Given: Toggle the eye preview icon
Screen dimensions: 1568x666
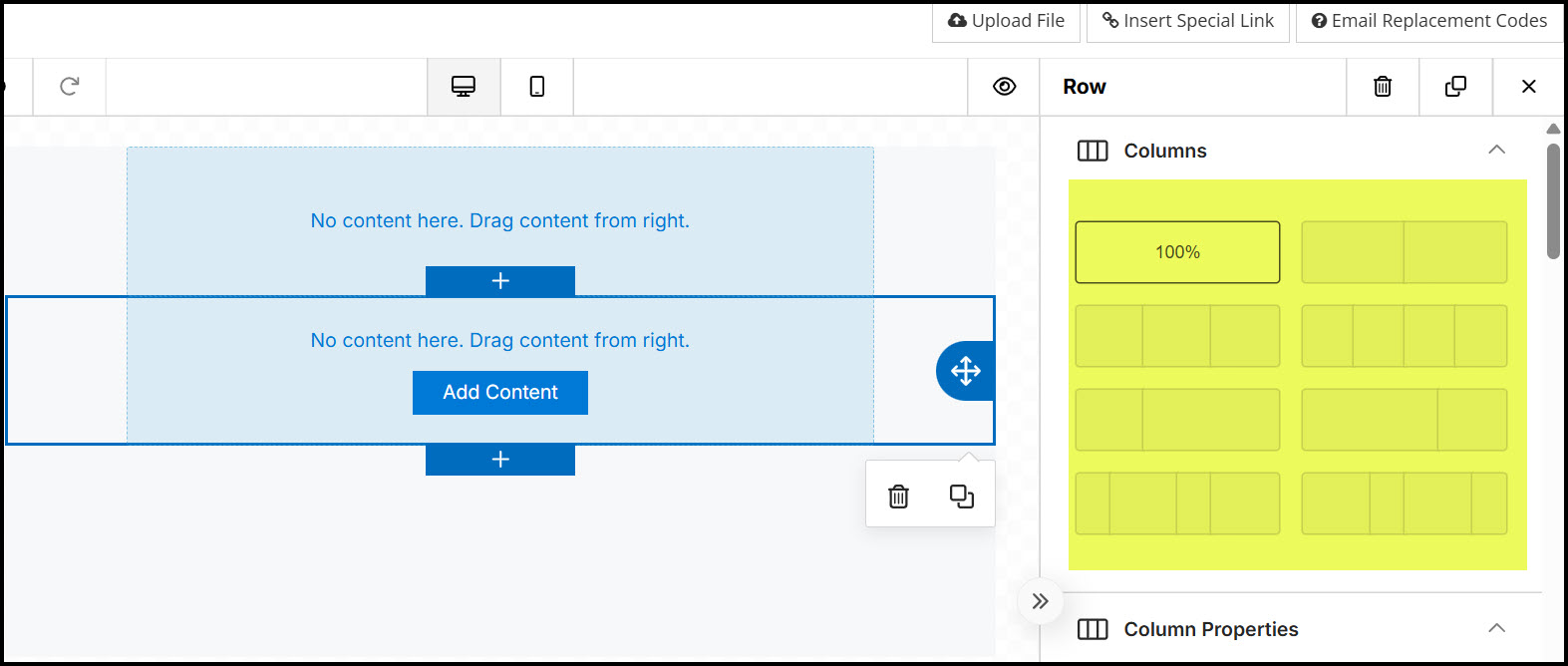Looking at the screenshot, I should (1004, 87).
